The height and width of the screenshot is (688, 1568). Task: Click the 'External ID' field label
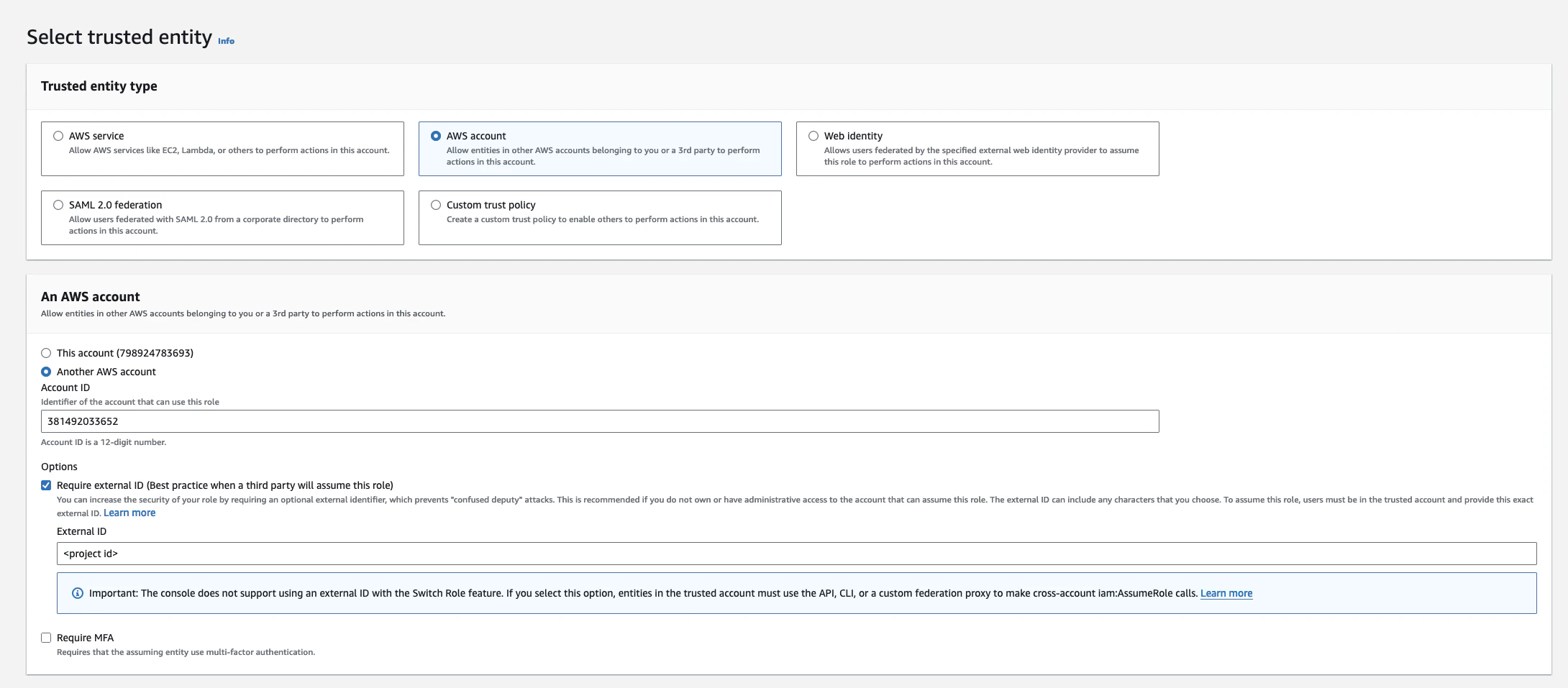81,531
